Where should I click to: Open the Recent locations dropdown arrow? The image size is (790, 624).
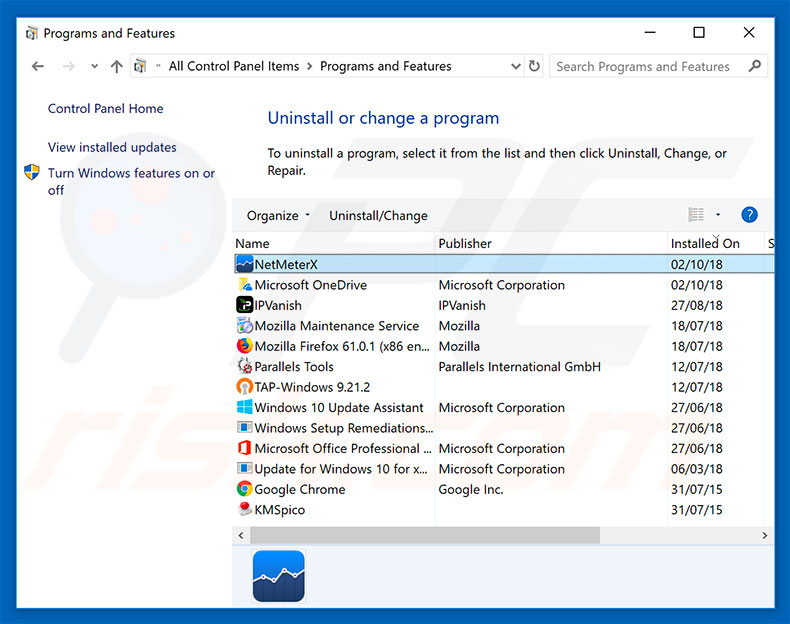[x=94, y=66]
